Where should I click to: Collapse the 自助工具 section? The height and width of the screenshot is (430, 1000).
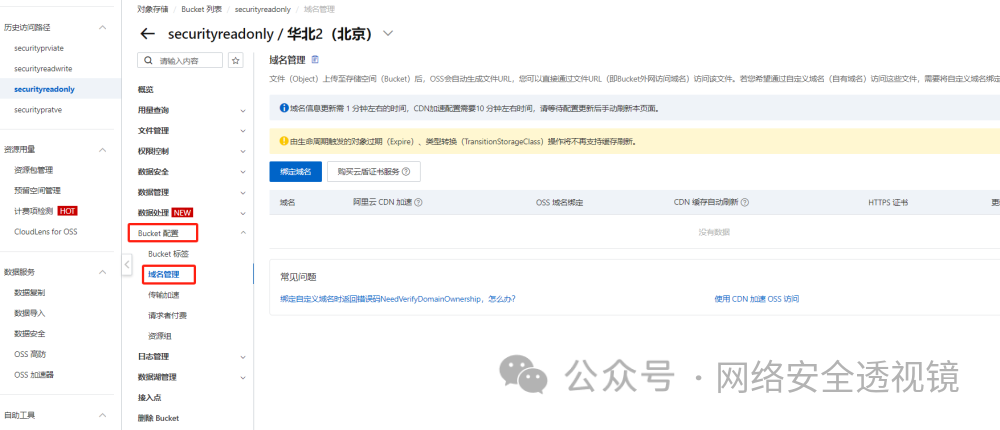[102, 415]
